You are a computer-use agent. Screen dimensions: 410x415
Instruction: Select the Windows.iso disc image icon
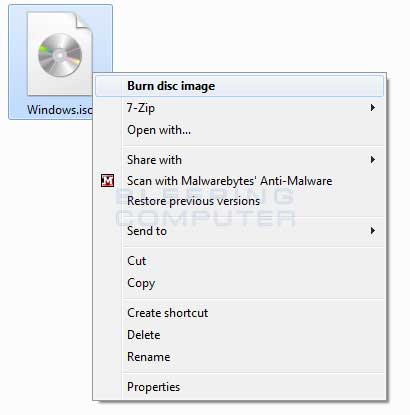pyautogui.click(x=60, y=54)
